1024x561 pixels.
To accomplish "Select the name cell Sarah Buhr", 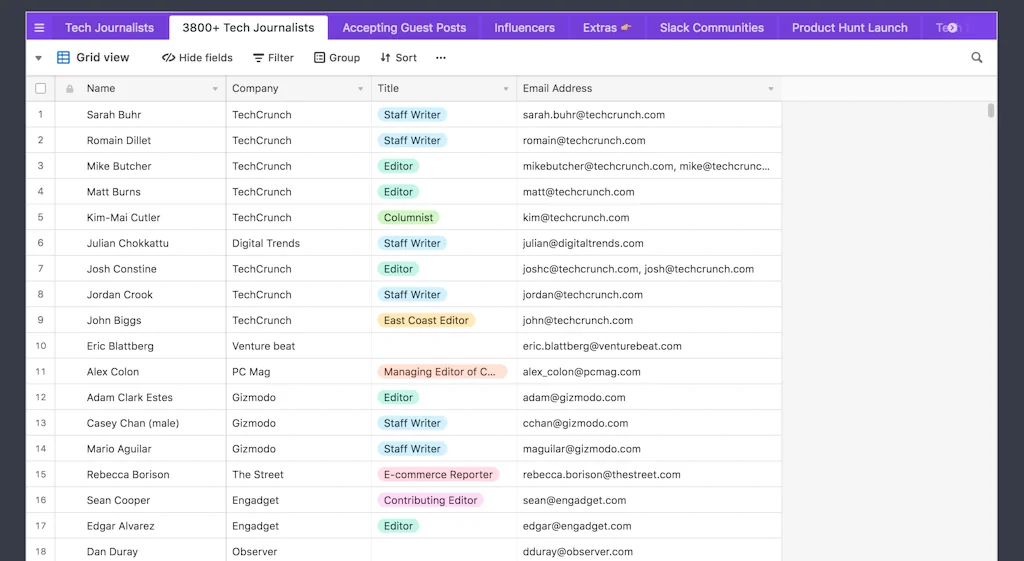I will pos(140,114).
